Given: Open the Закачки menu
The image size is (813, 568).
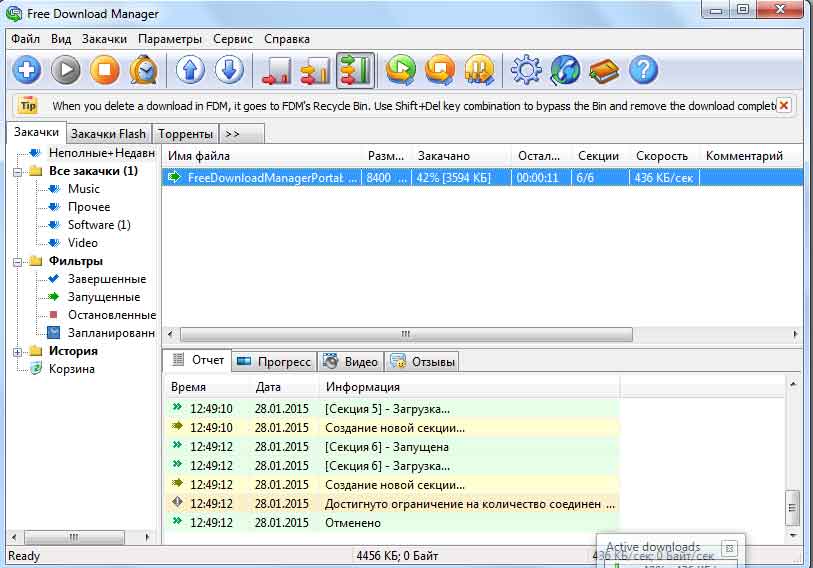Looking at the screenshot, I should coord(104,39).
